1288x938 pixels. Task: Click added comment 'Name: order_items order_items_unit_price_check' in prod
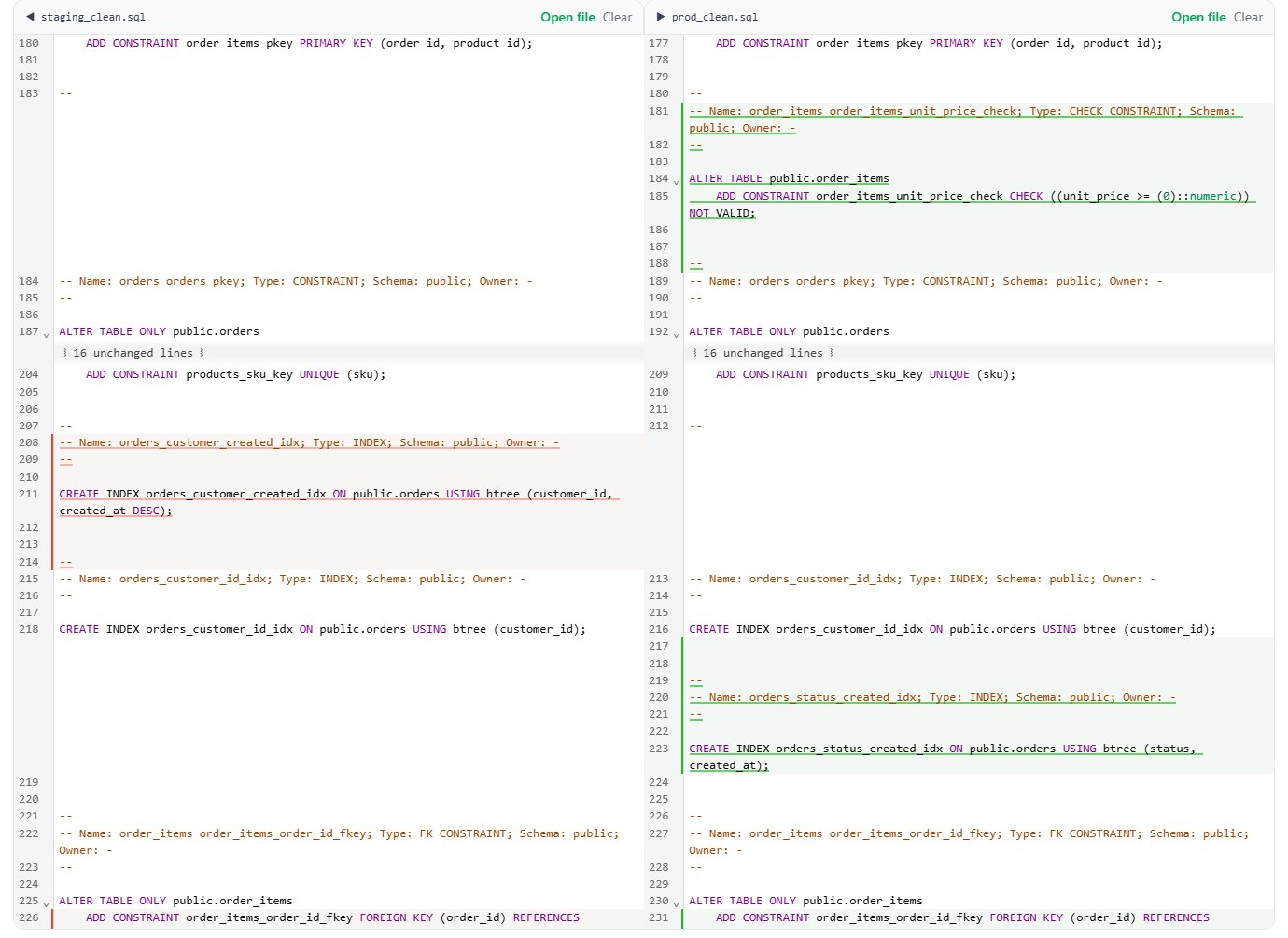pos(965,119)
